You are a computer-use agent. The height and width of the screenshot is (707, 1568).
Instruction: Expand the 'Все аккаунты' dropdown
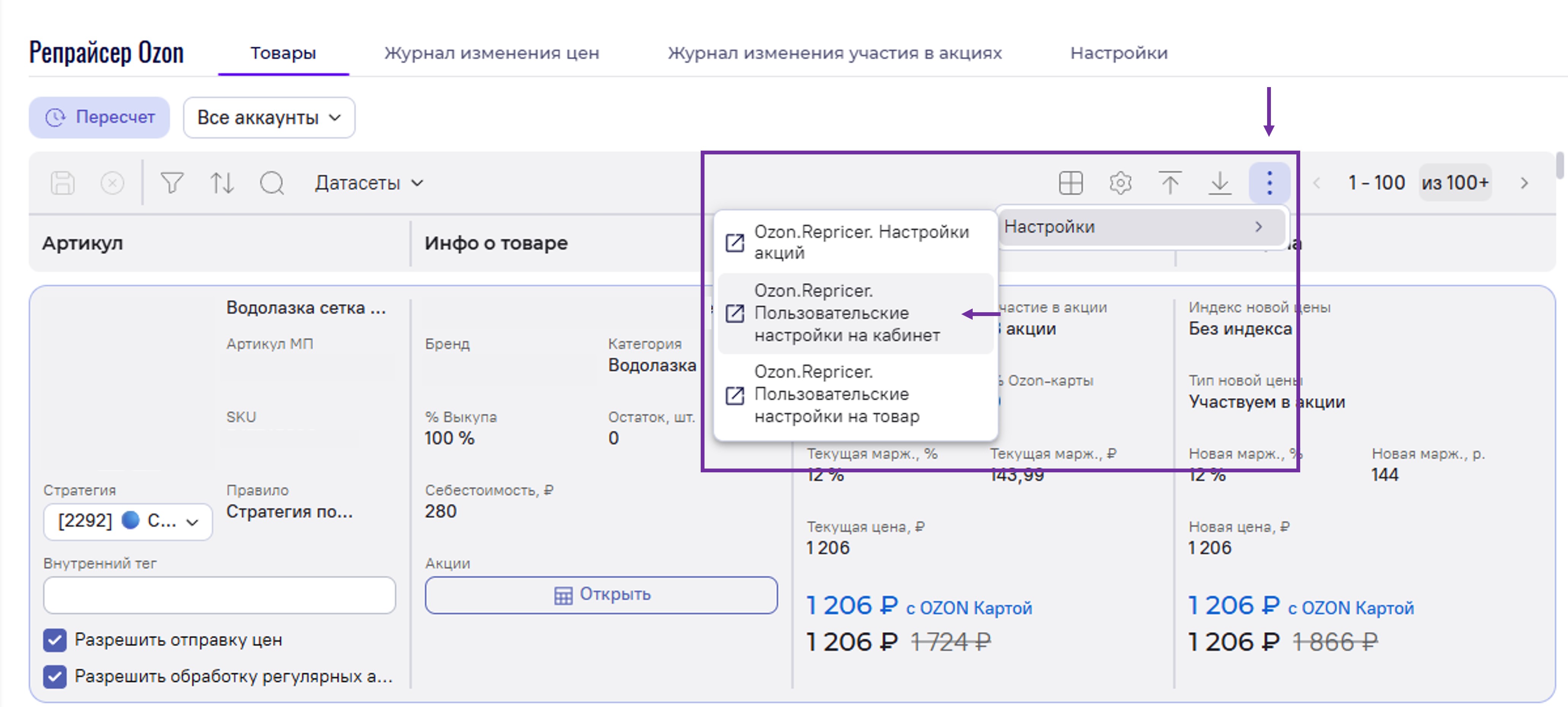[269, 118]
